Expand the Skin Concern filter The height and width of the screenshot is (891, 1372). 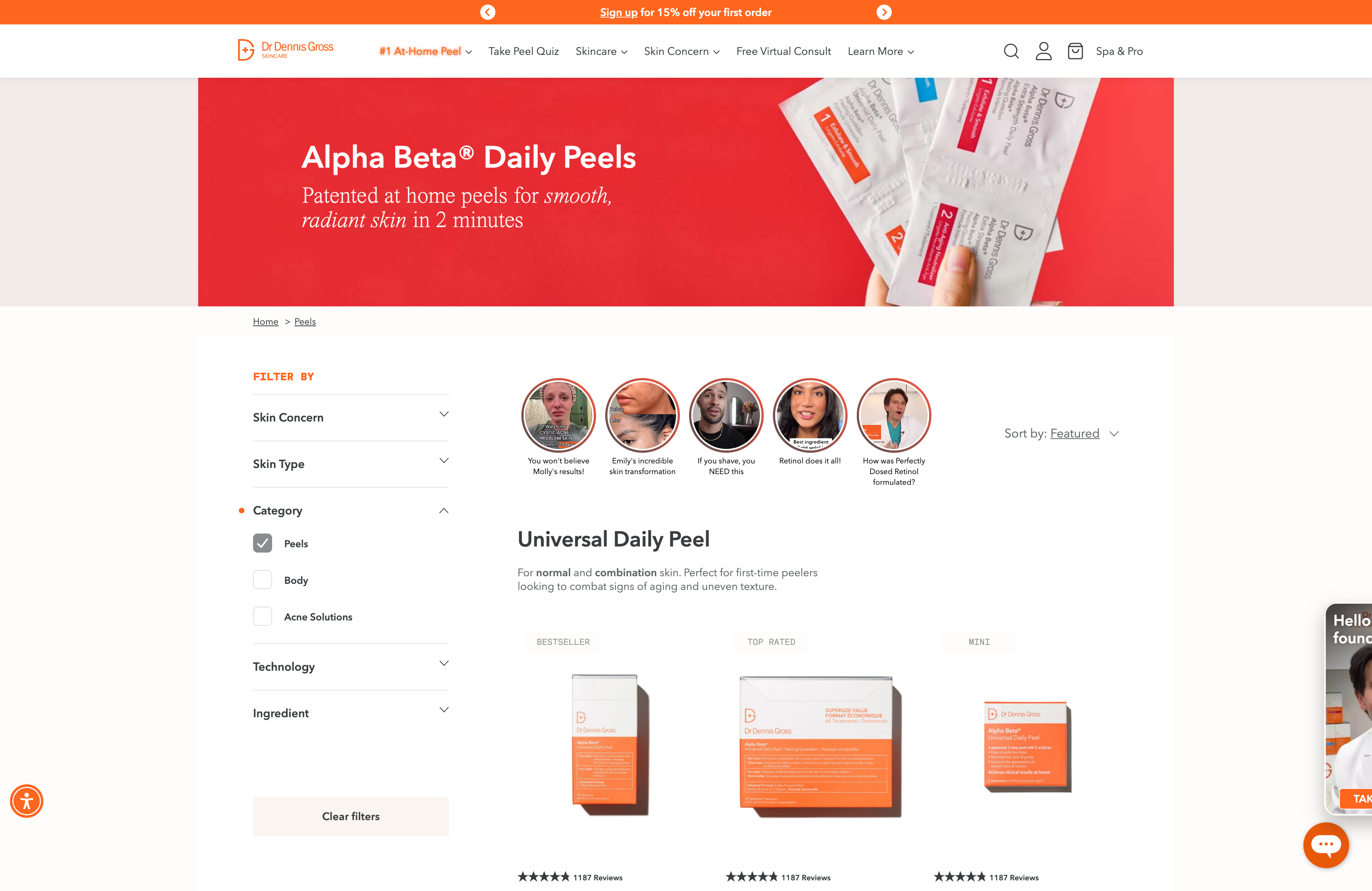pyautogui.click(x=351, y=417)
